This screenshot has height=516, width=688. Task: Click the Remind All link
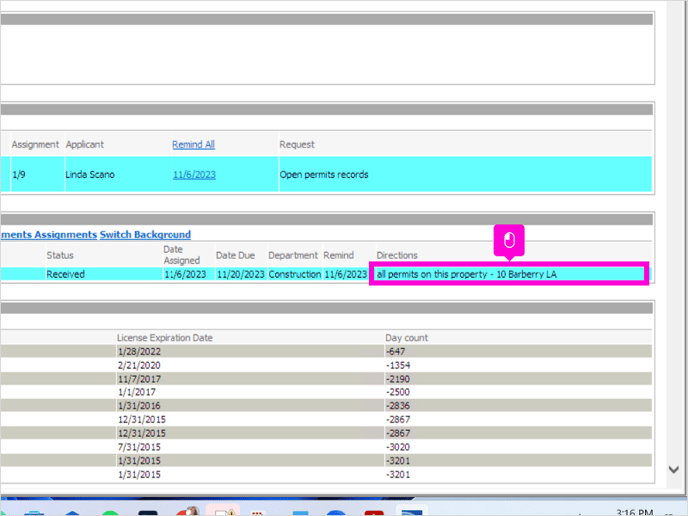[193, 144]
